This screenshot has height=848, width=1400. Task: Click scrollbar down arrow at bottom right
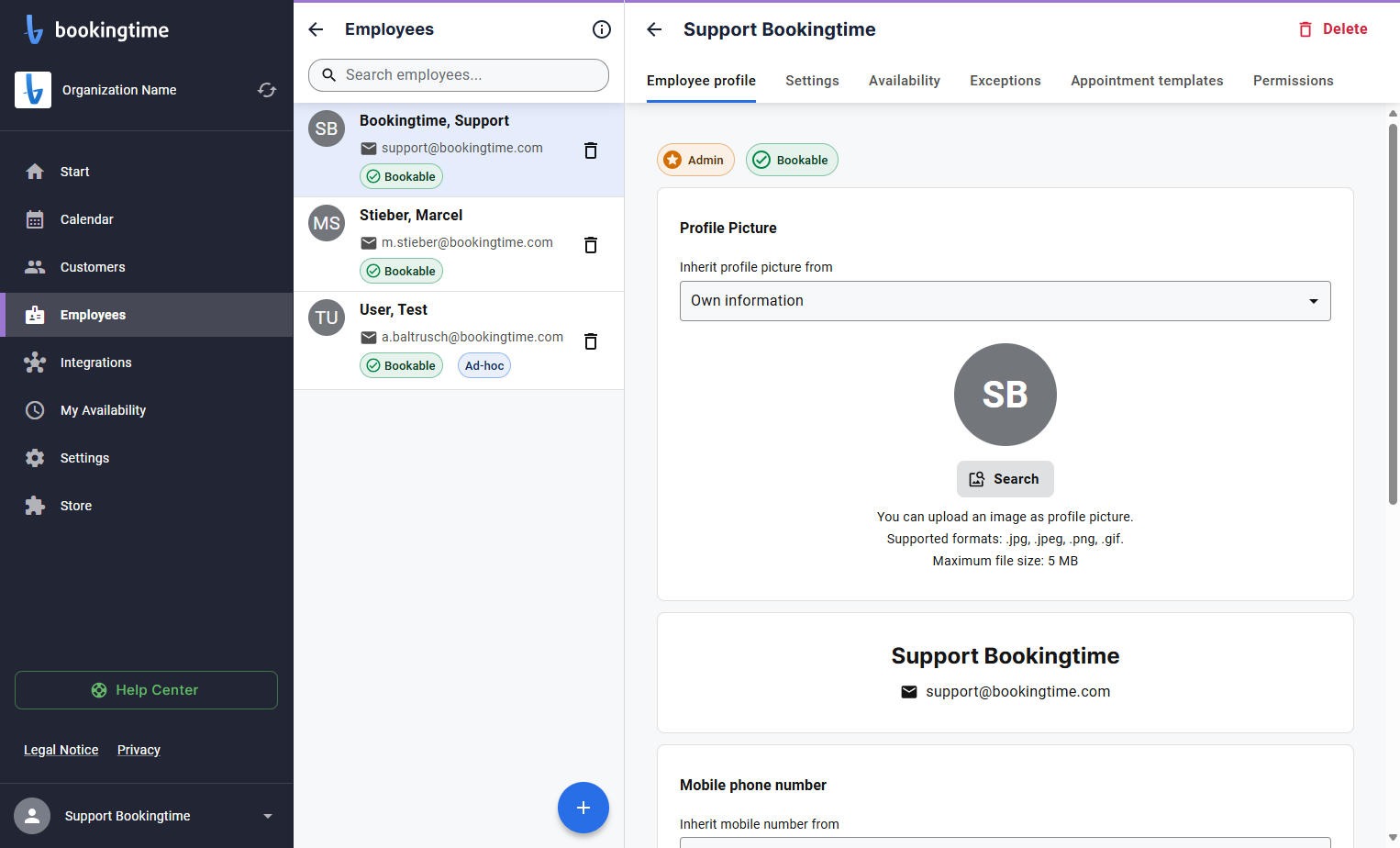click(1393, 838)
